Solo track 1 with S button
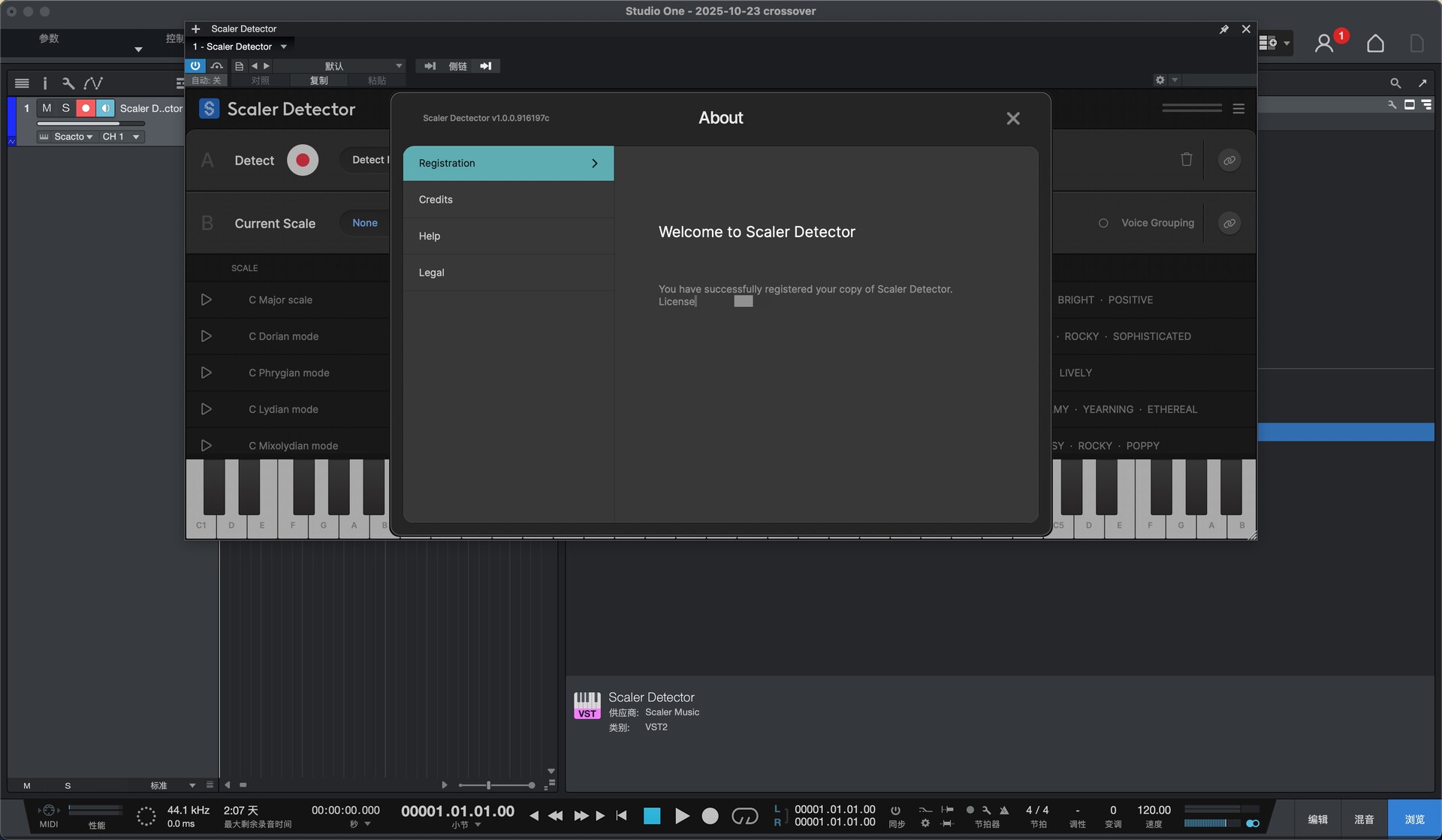The image size is (1442, 840). pos(65,108)
